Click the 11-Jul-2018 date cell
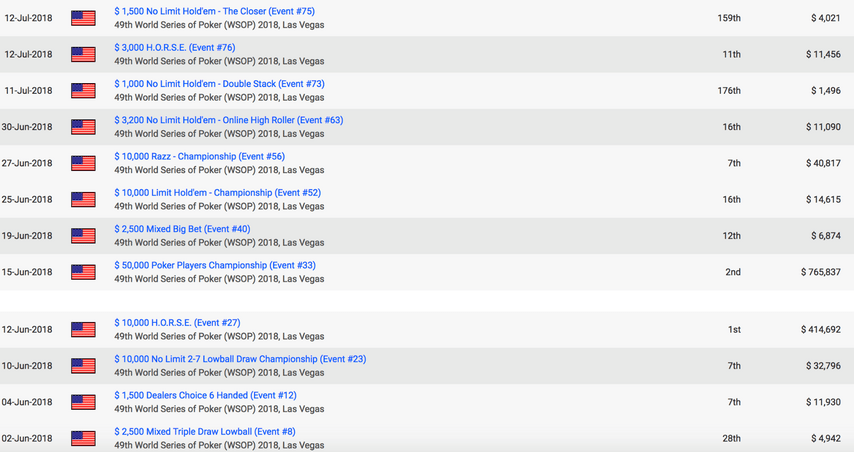The height and width of the screenshot is (452, 854). point(28,90)
